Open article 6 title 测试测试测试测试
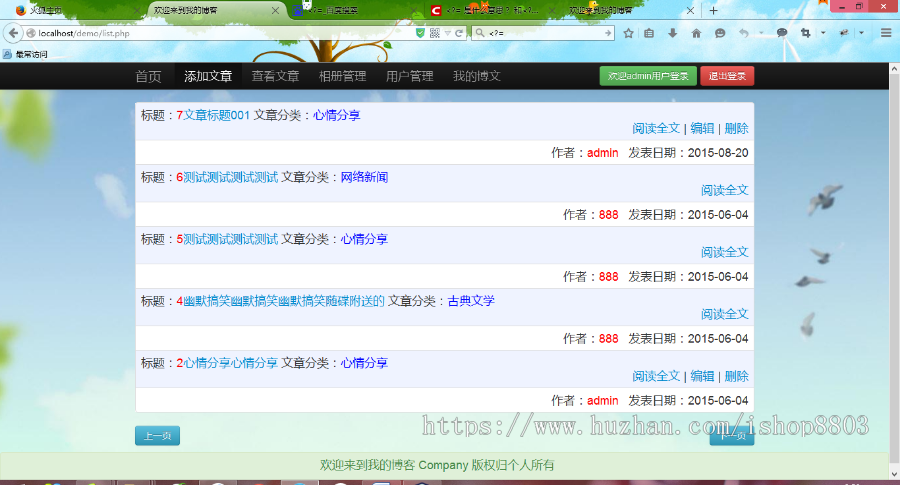The height and width of the screenshot is (485, 900). coord(230,177)
